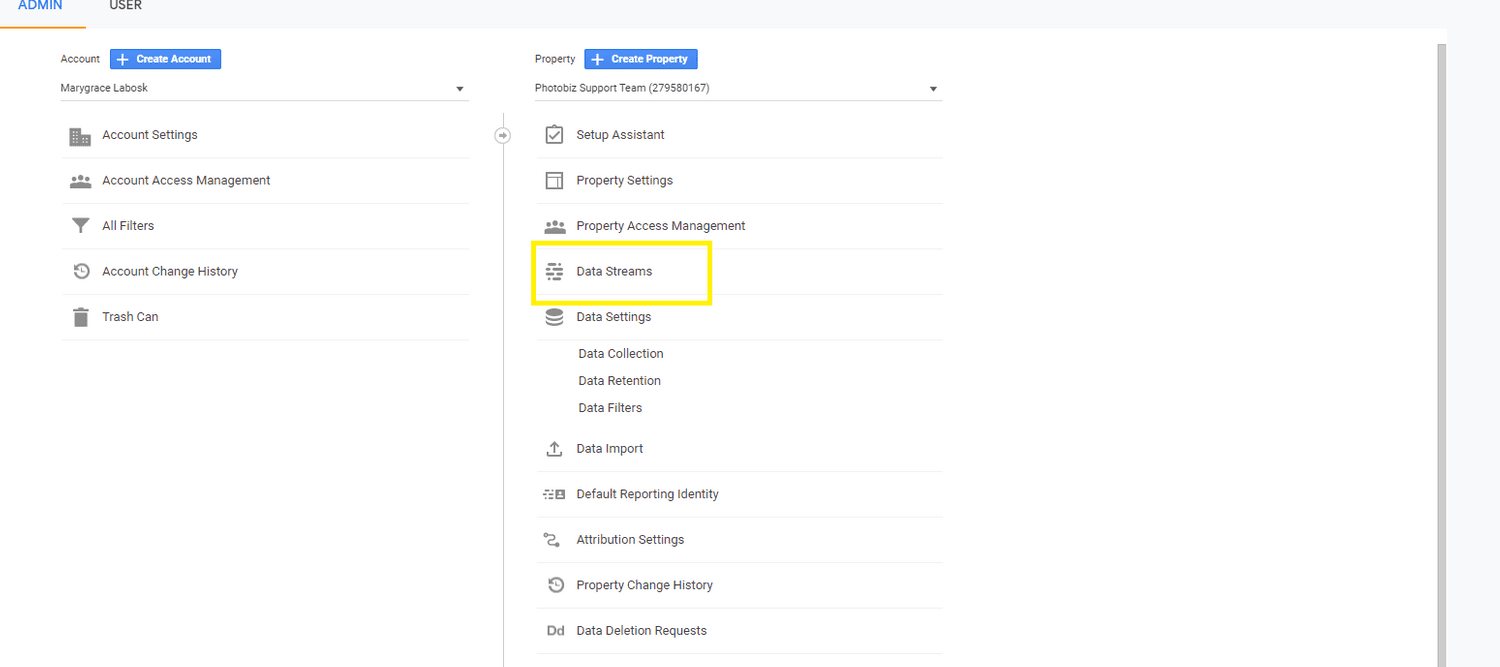
Task: Switch to the USER tab
Action: 125,6
